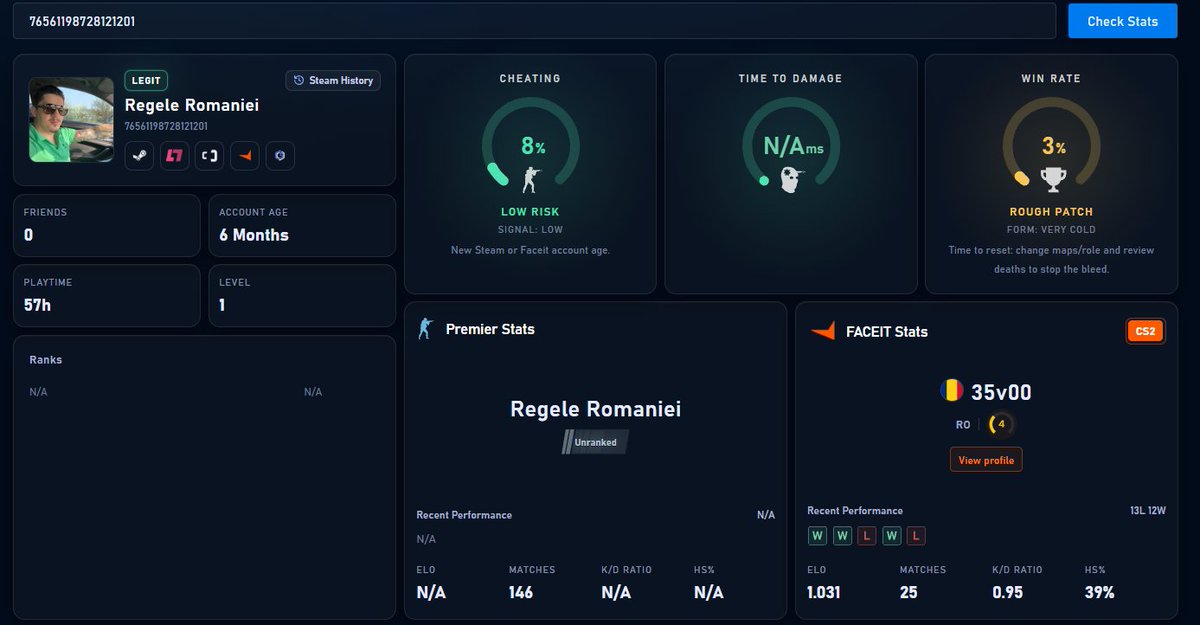1200x625 pixels.
Task: Click the FACEIT K/D ratio '0.95'
Action: coord(1008,593)
